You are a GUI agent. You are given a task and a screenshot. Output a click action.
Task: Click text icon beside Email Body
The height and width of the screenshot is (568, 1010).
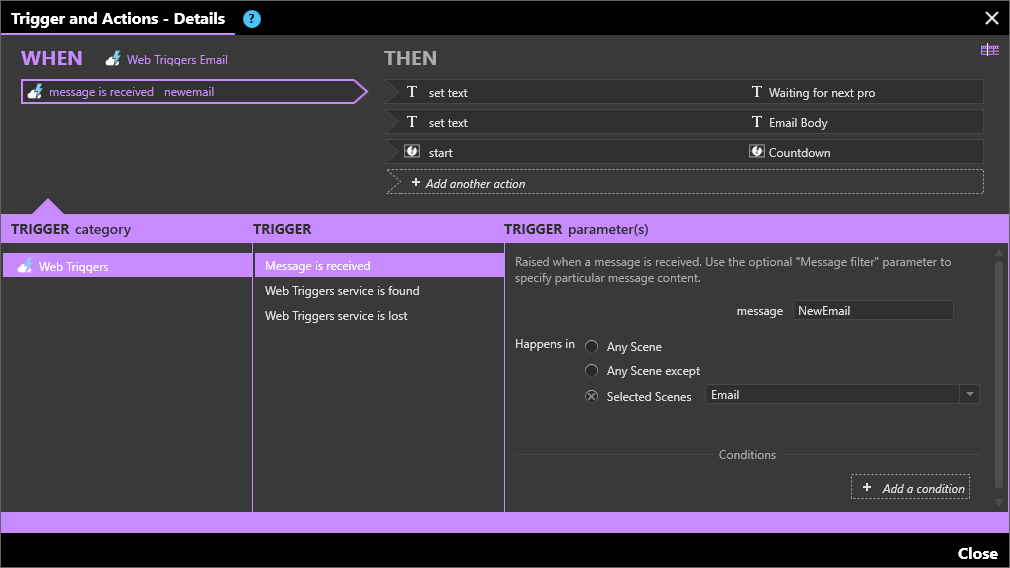point(757,122)
